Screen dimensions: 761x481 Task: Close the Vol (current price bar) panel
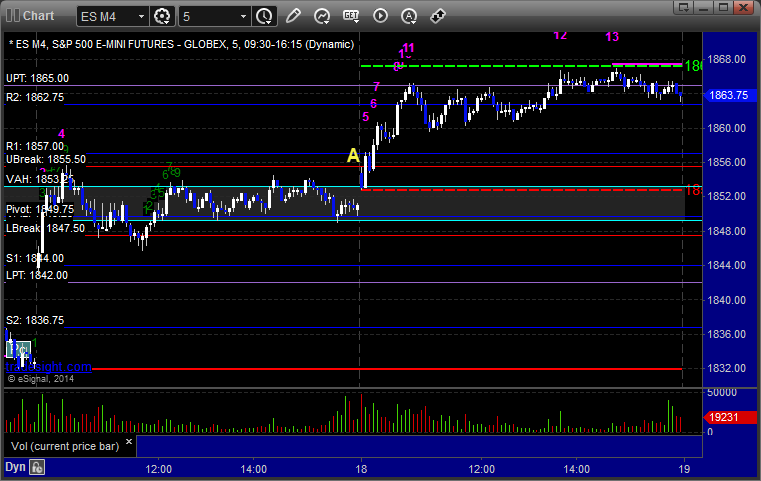click(x=129, y=442)
